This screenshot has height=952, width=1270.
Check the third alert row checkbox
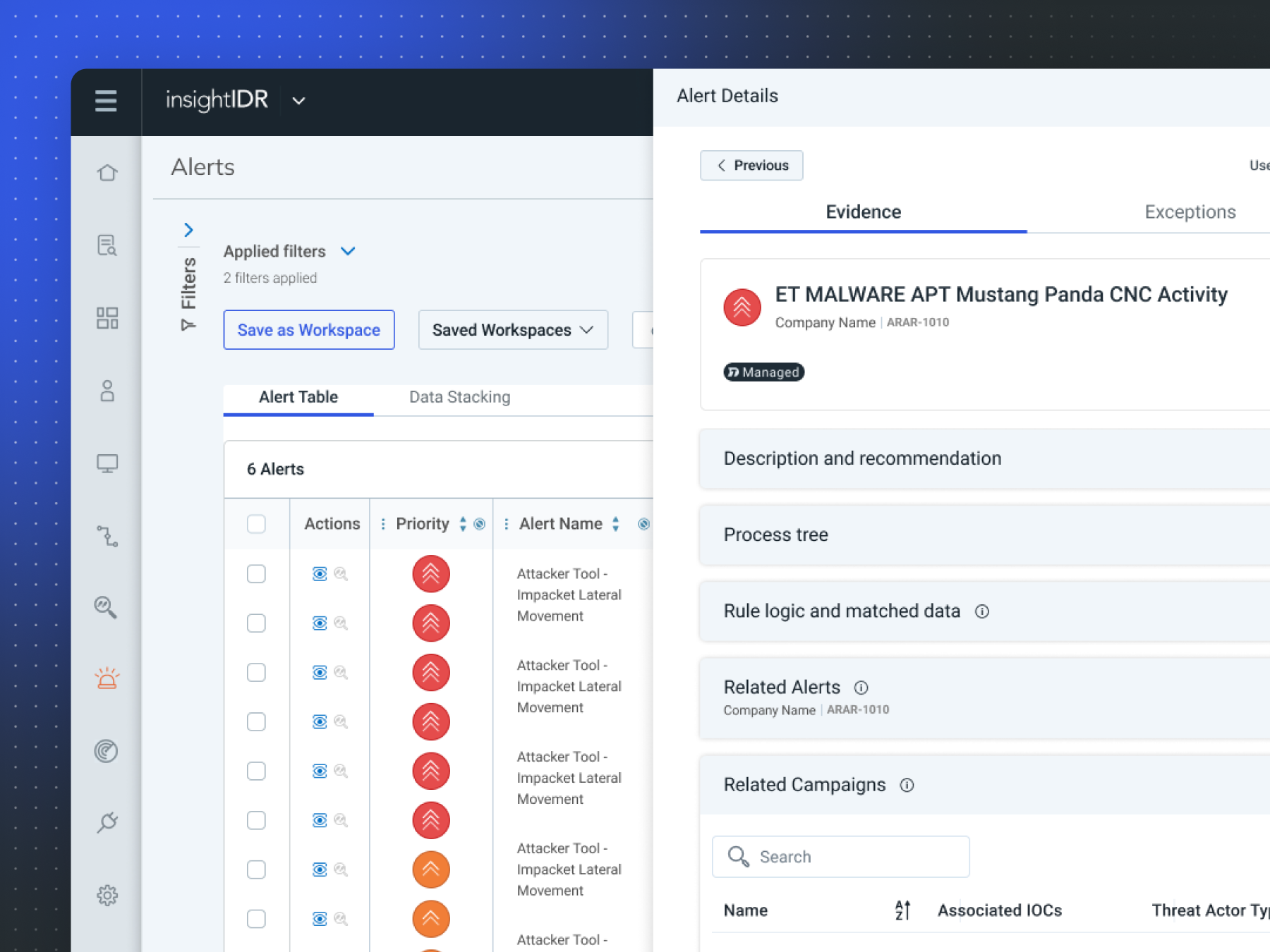[256, 673]
